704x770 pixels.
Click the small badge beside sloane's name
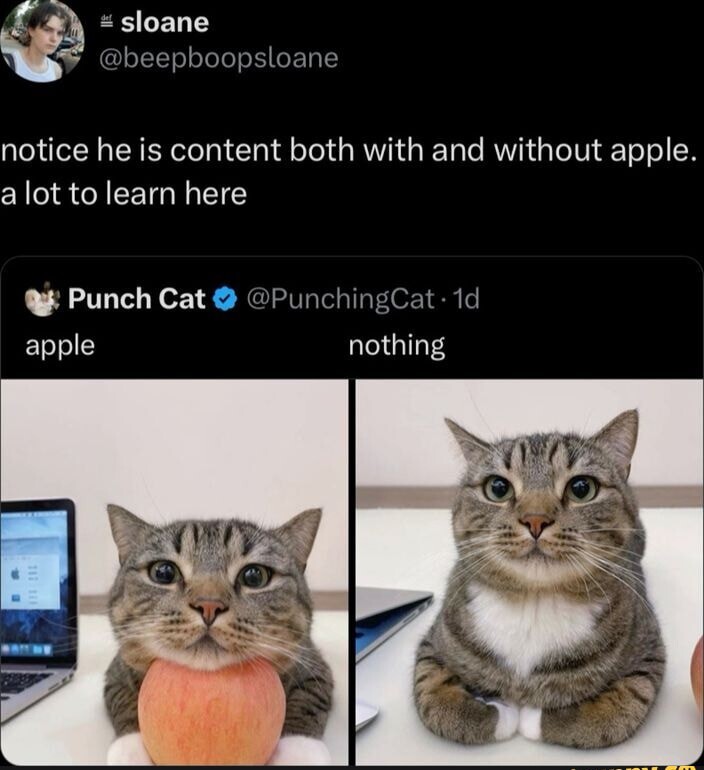pyautogui.click(x=106, y=22)
